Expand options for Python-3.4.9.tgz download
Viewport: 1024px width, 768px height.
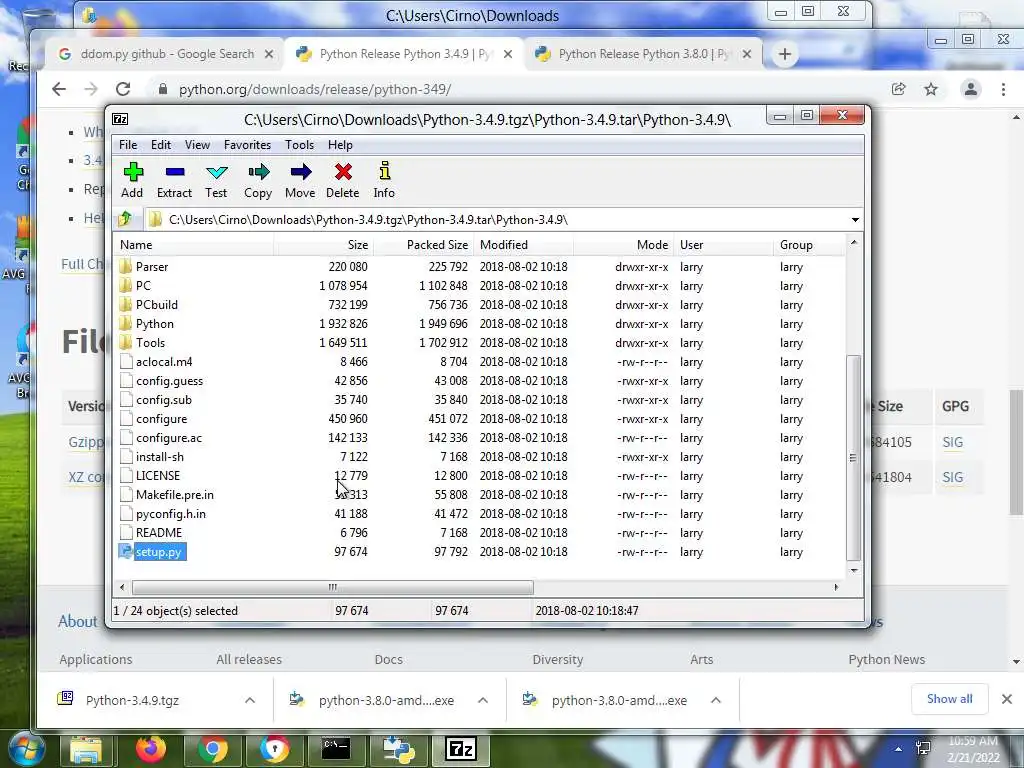[x=250, y=700]
